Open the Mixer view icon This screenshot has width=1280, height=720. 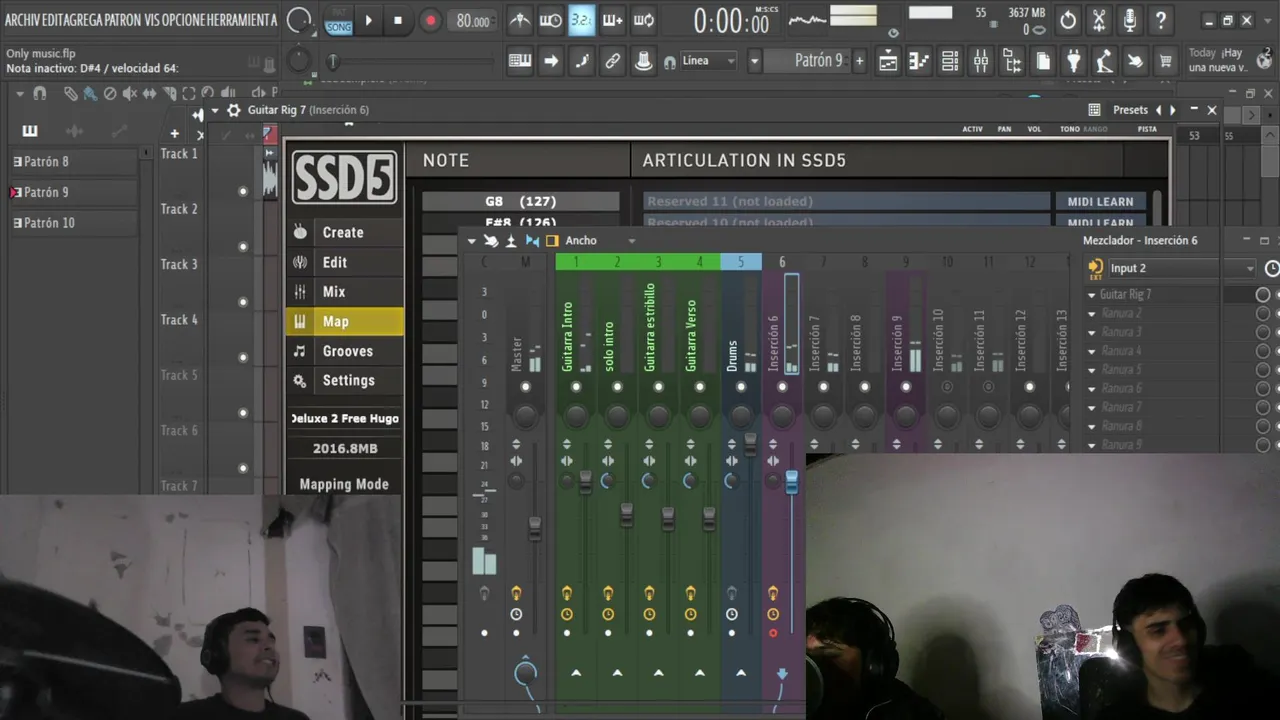pos(981,61)
